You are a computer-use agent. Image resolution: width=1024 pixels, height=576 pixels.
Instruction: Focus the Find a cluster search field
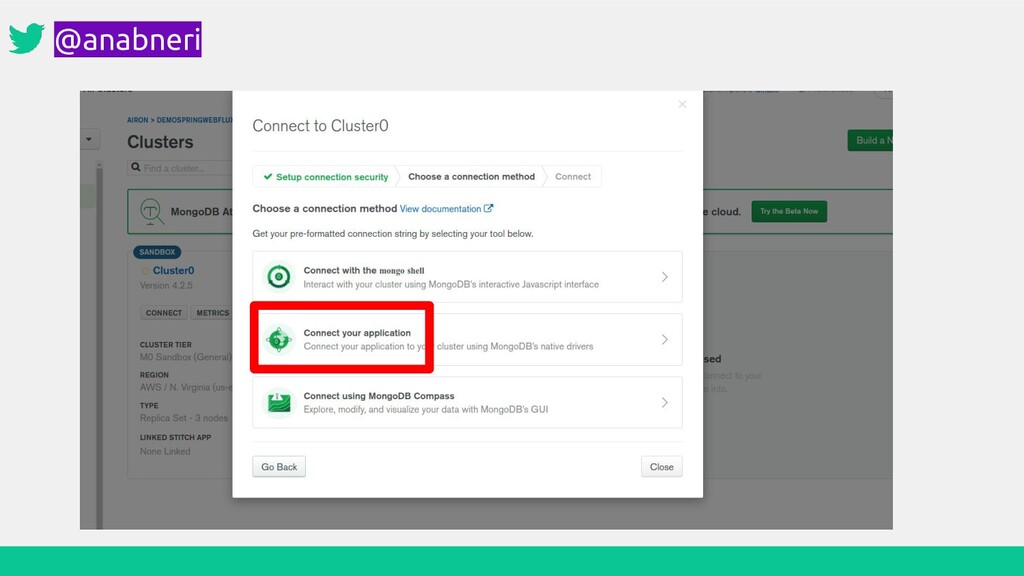[x=180, y=168]
